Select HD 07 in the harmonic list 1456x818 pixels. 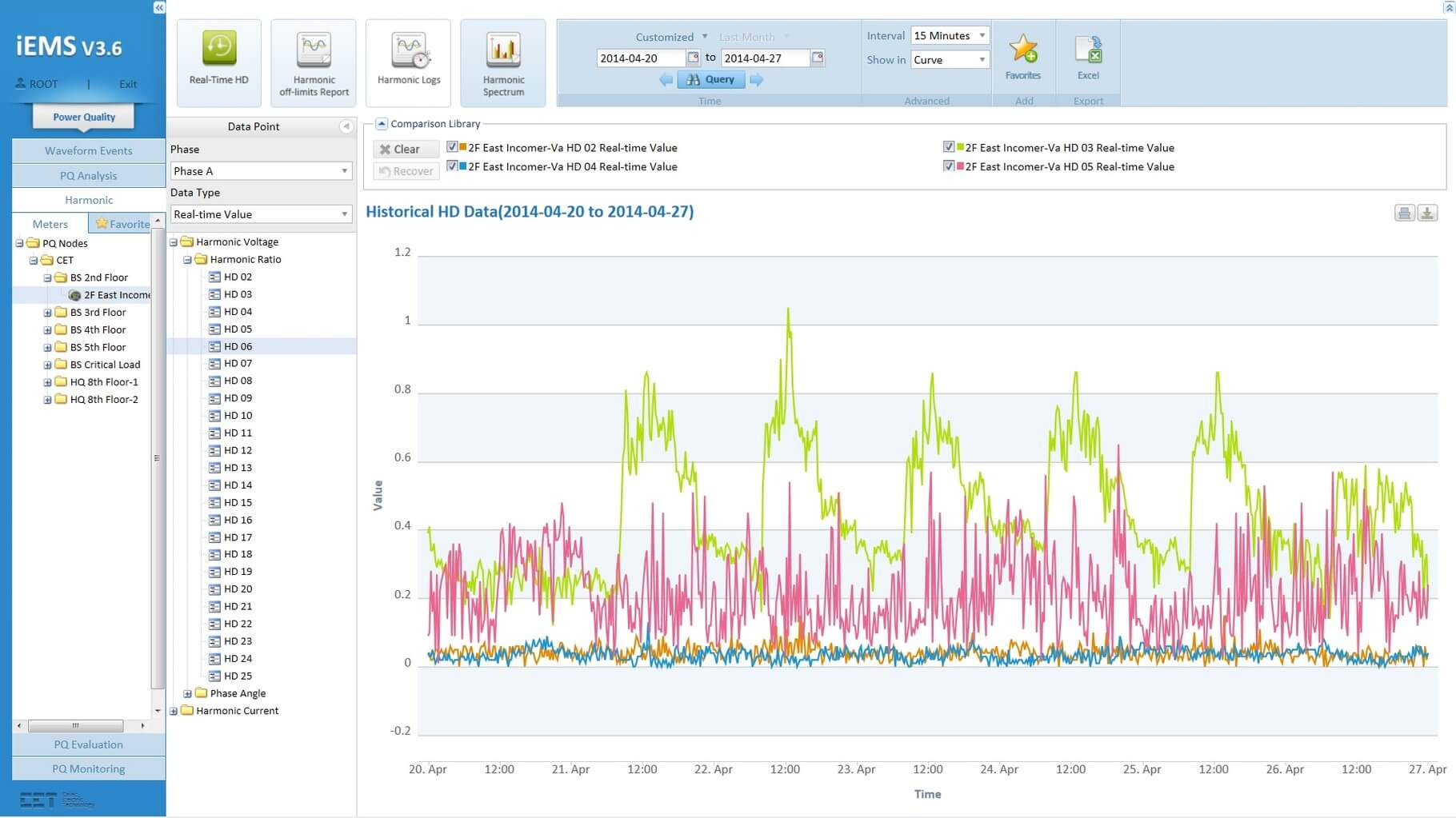point(238,364)
